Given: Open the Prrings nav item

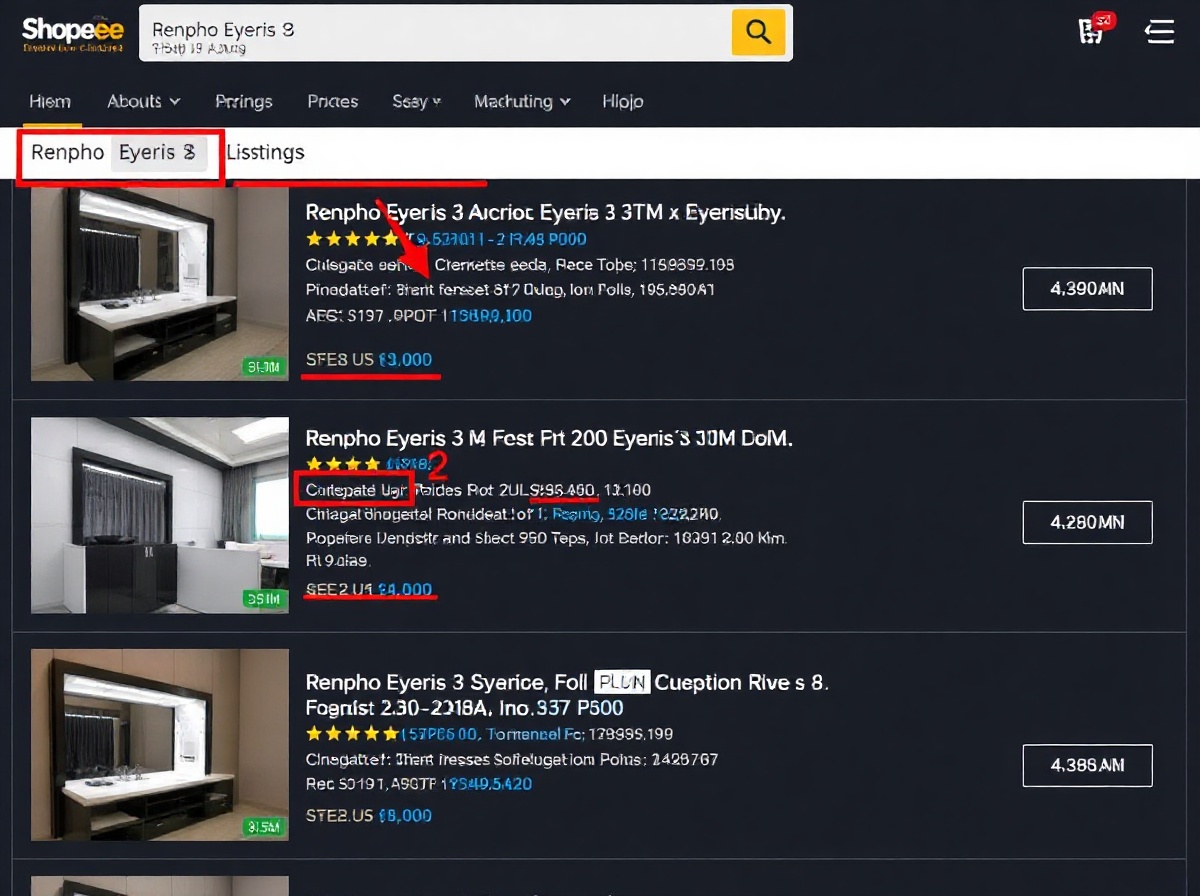Looking at the screenshot, I should (244, 101).
